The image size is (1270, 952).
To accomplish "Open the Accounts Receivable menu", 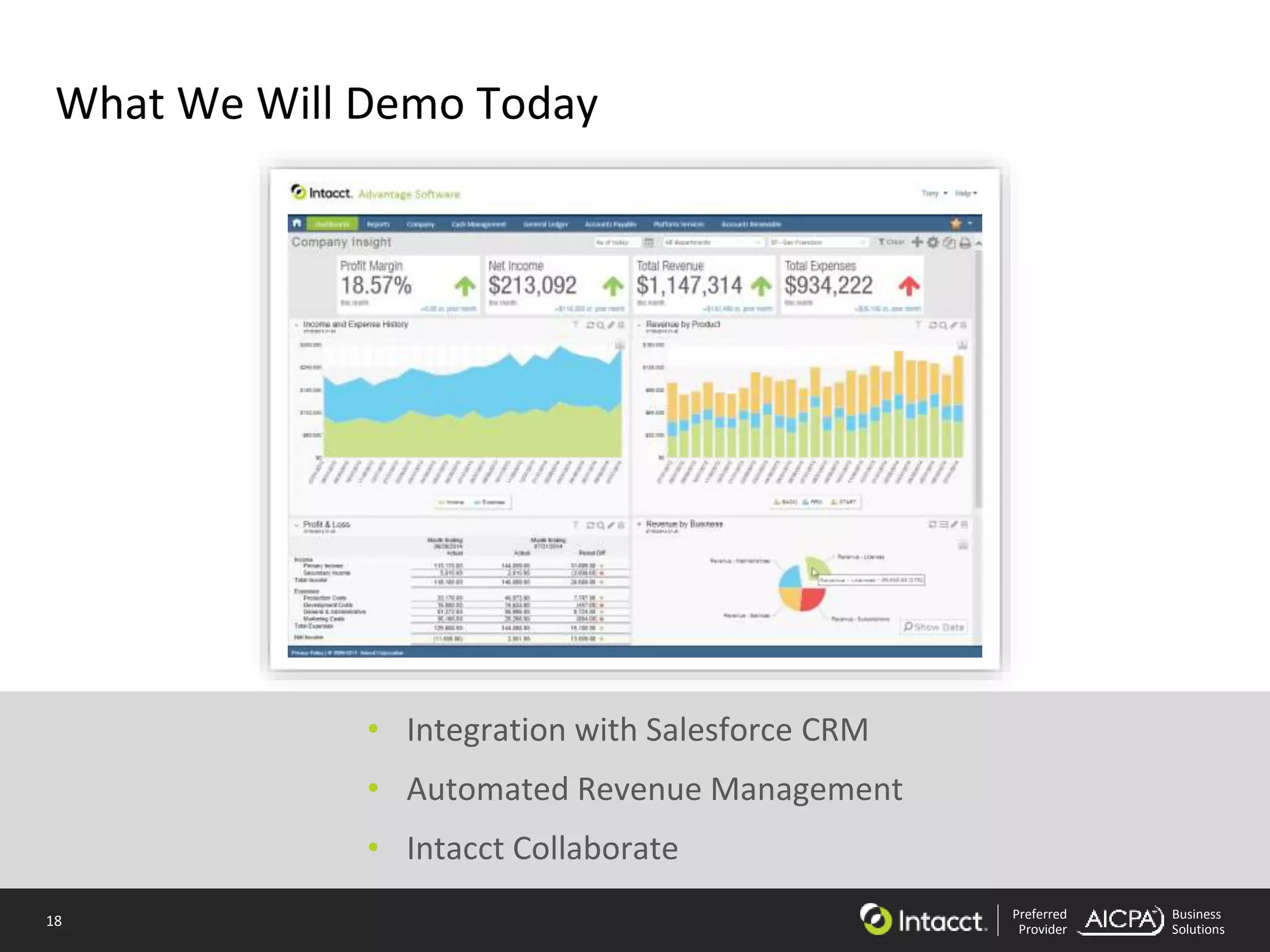I will [751, 224].
